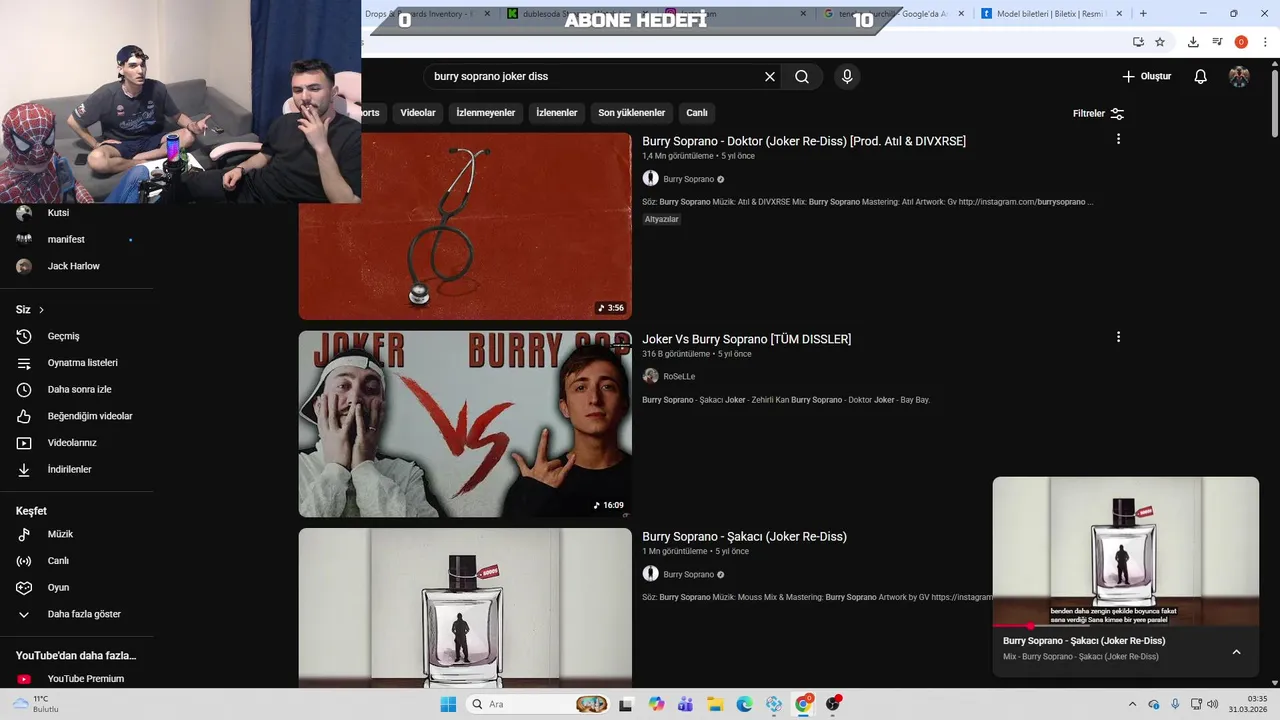Viewport: 1280px width, 720px height.
Task: Click the magnifier search button
Action: 802,77
